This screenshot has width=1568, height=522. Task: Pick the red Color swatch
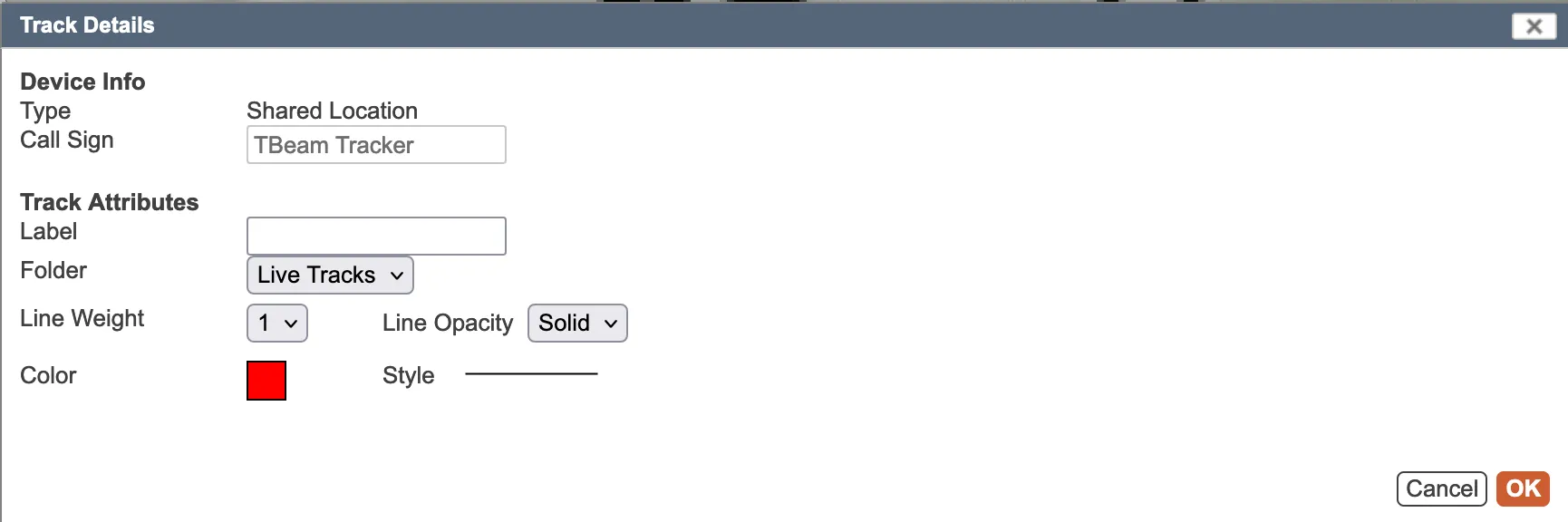pos(266,381)
